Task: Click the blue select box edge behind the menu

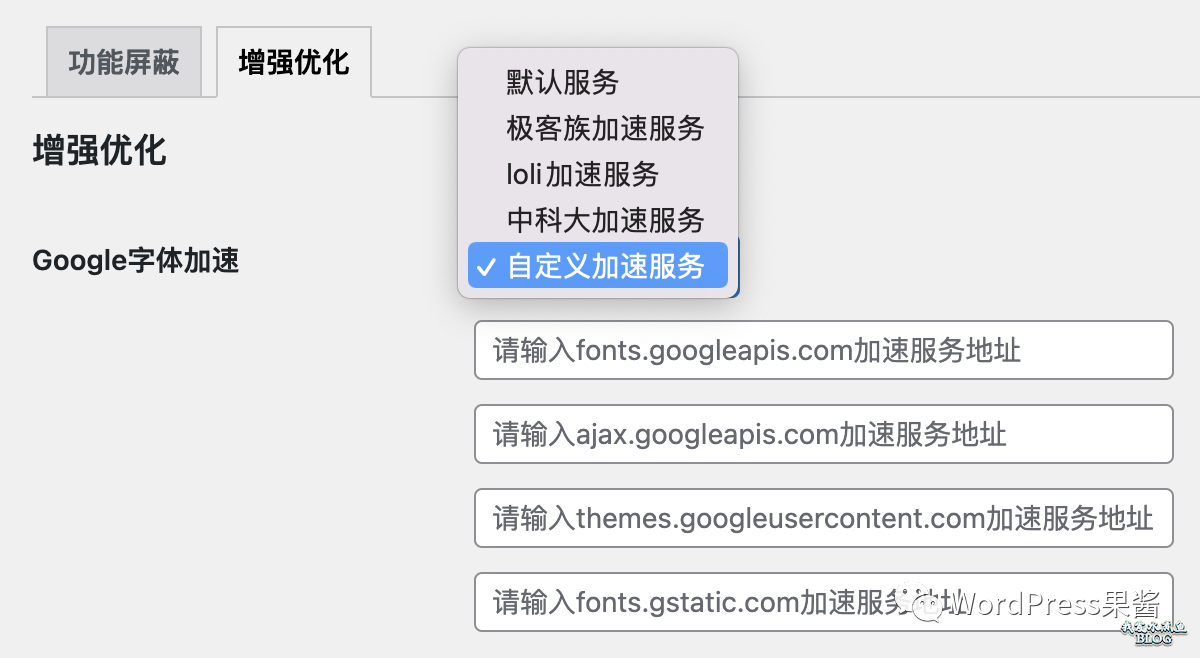Action: pos(737,268)
